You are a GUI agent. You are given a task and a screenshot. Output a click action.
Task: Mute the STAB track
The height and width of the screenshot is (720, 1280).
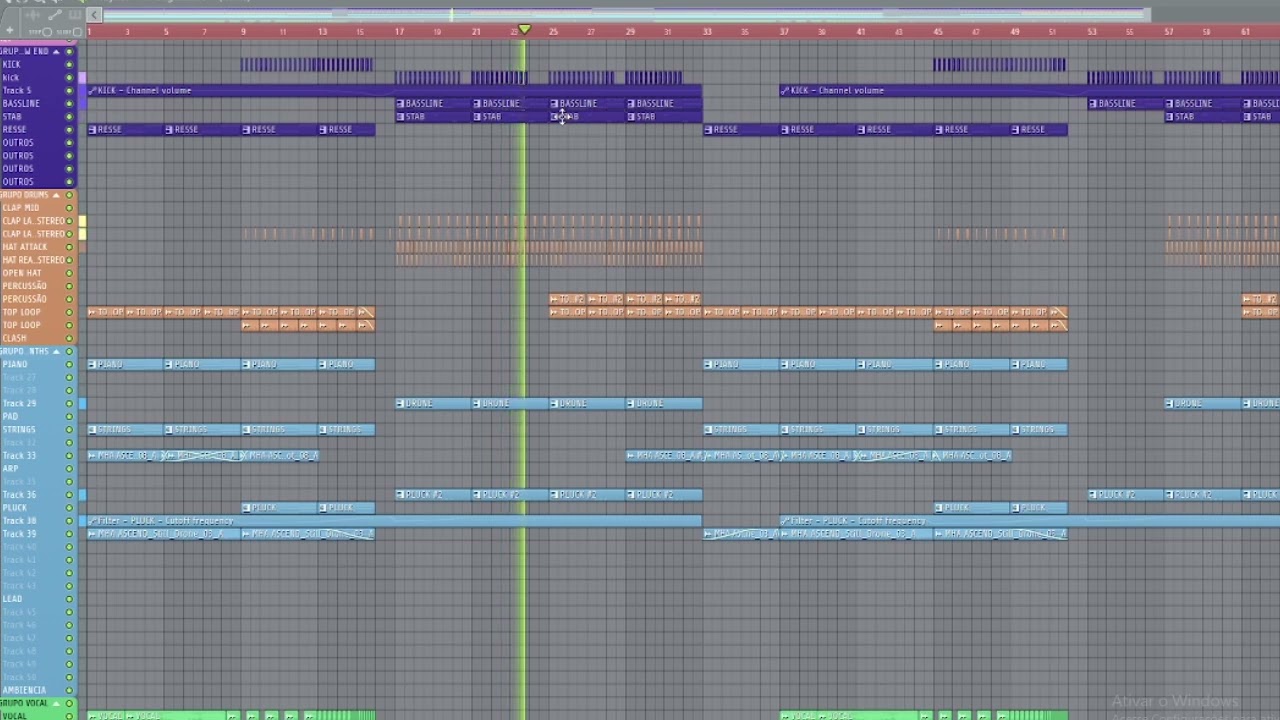tap(69, 116)
